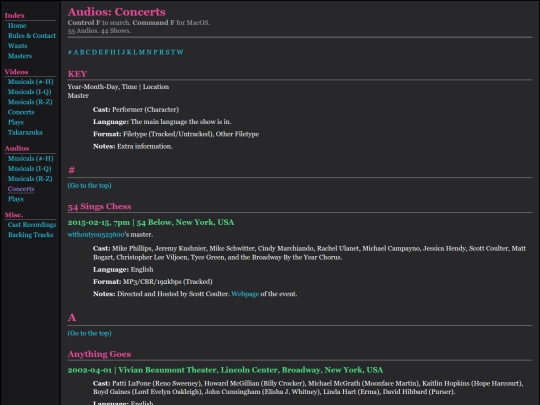Jump to letter W in index
The image size is (540, 405).
click(x=180, y=52)
